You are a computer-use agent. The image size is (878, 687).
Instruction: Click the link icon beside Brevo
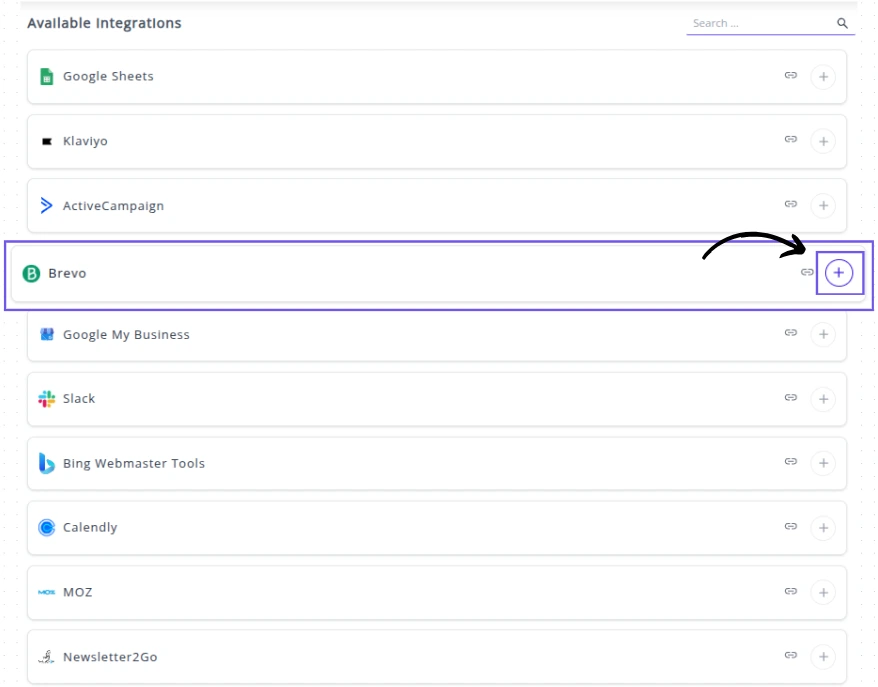point(807,272)
